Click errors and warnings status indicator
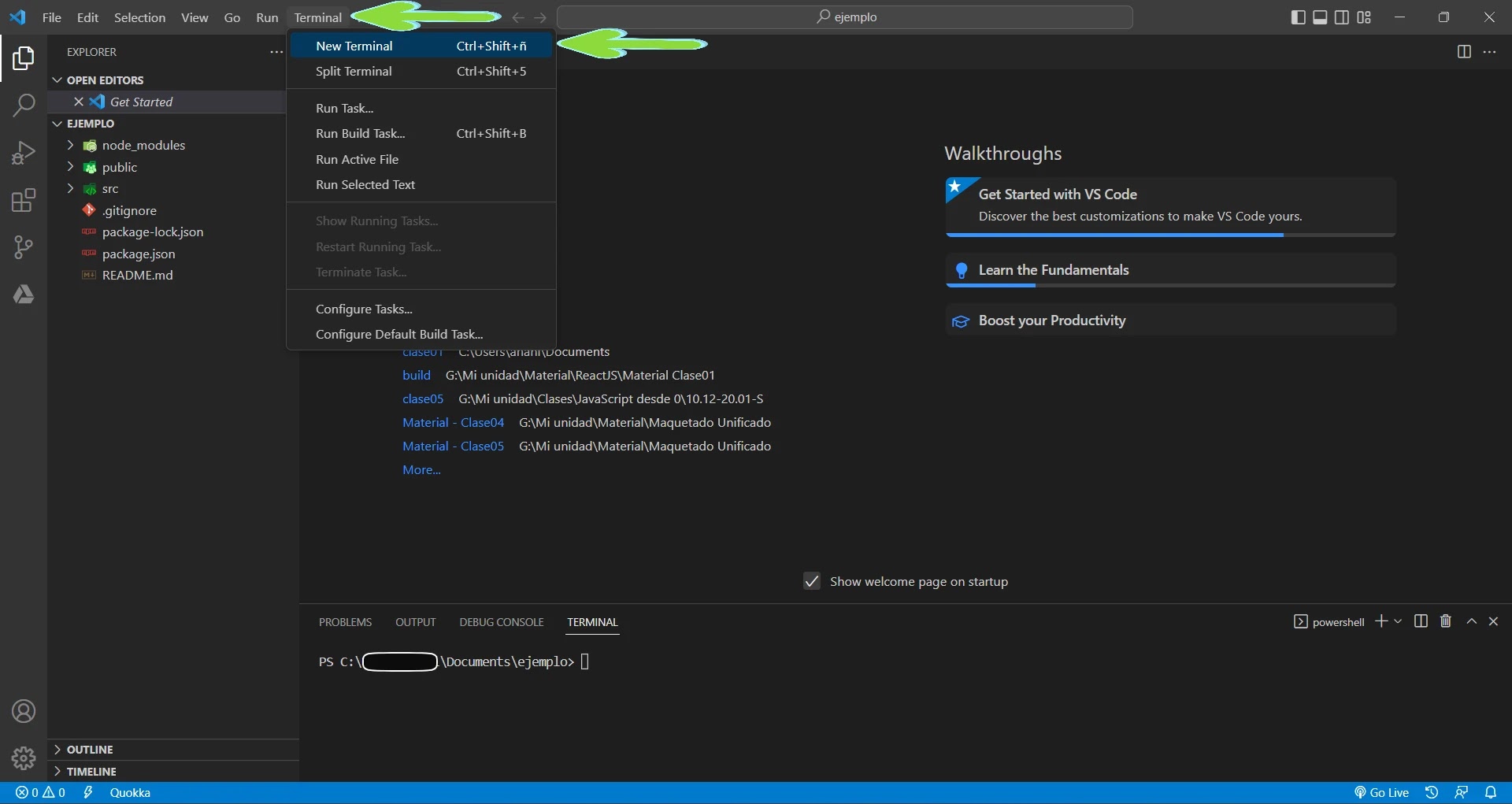Viewport: 1512px width, 804px height. point(41,793)
